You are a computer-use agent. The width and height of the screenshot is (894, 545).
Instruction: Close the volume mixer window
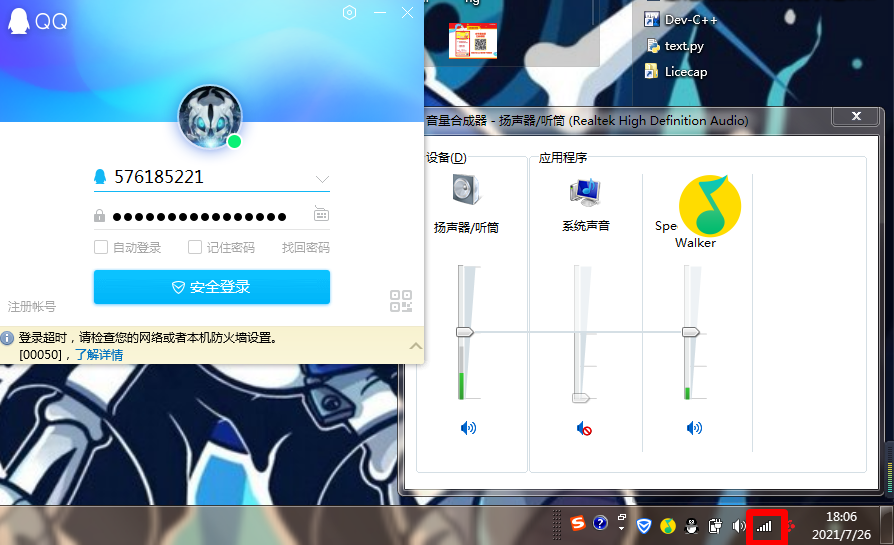856,116
